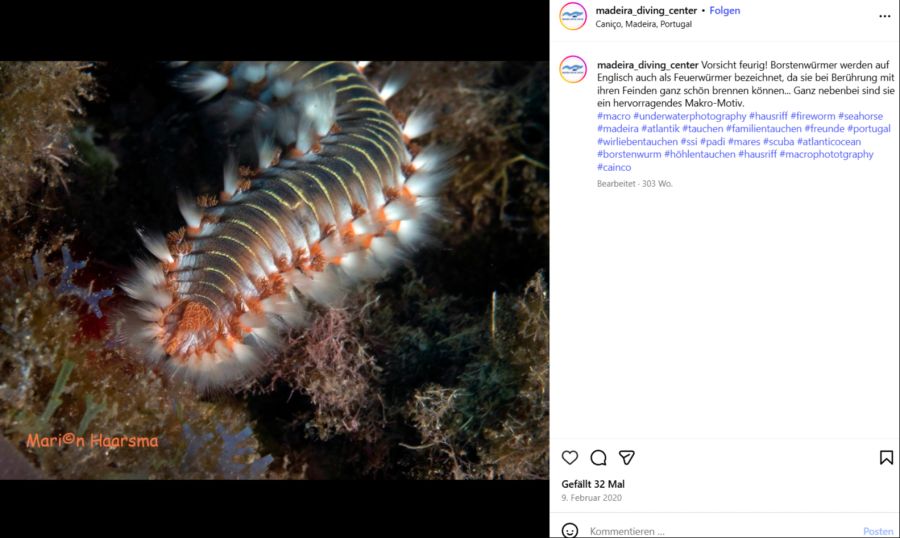The height and width of the screenshot is (538, 900).
Task: Follow the account via Folgen
Action: (x=725, y=11)
